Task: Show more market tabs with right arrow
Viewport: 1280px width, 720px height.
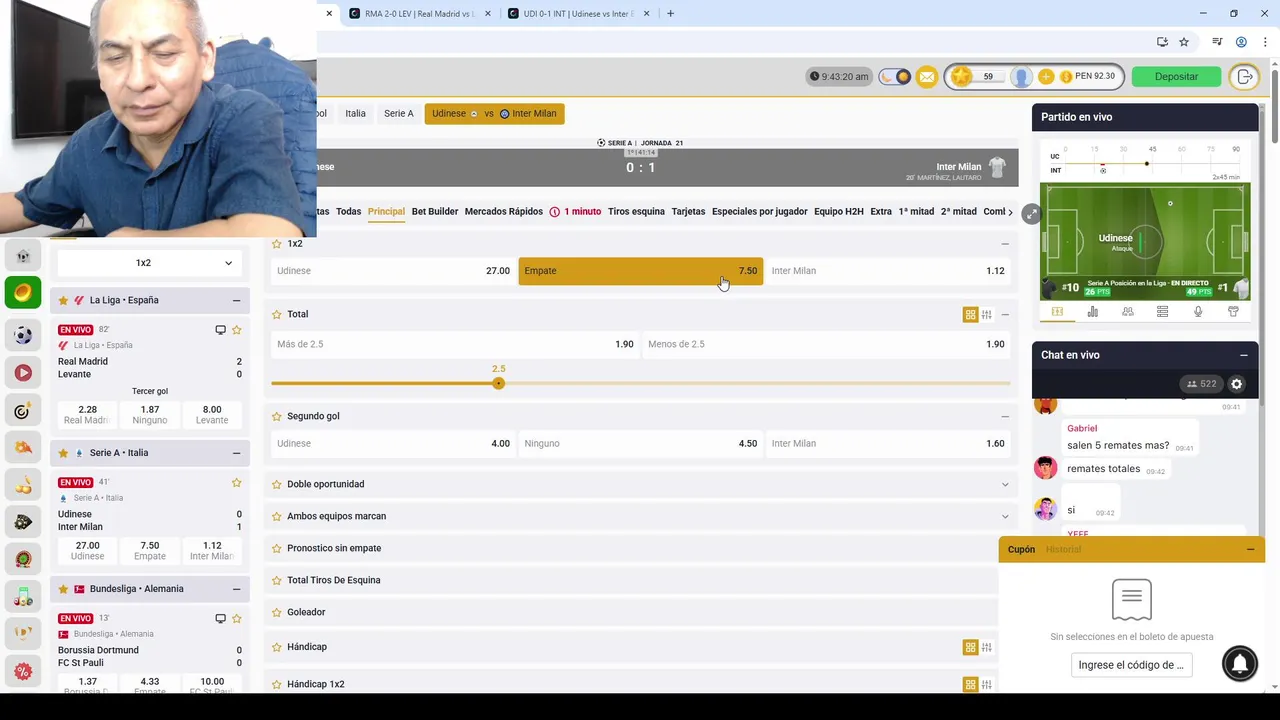Action: (1010, 212)
